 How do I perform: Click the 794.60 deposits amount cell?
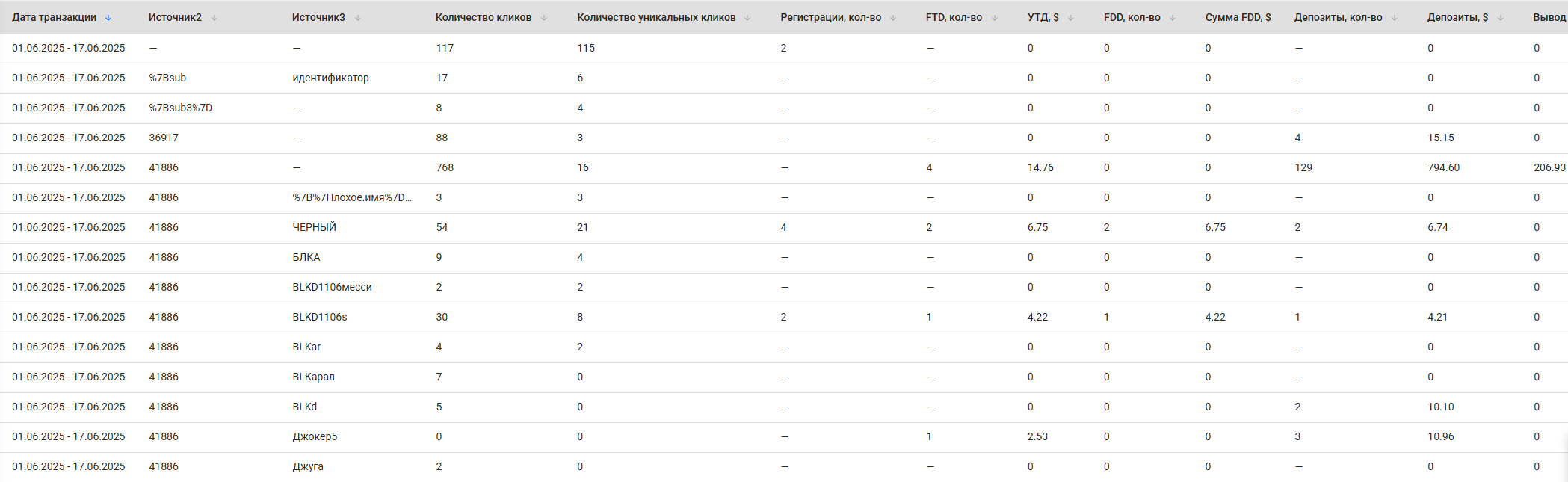[1443, 167]
